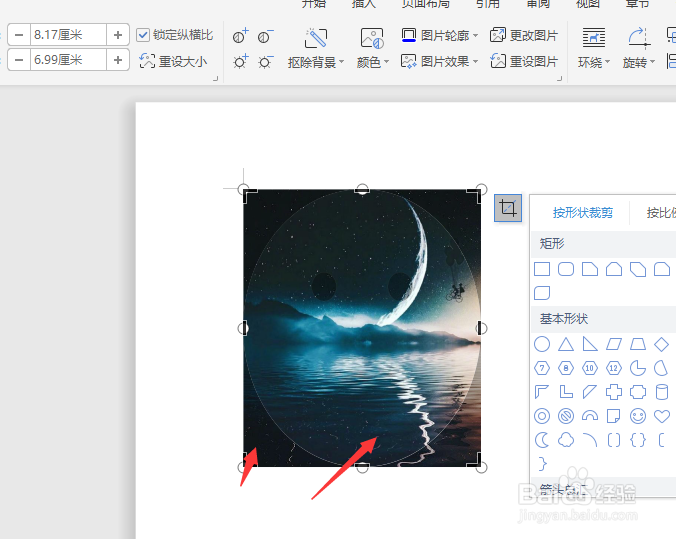The height and width of the screenshot is (539, 676).
Task: Choose the folded corner note shape
Action: 614,416
